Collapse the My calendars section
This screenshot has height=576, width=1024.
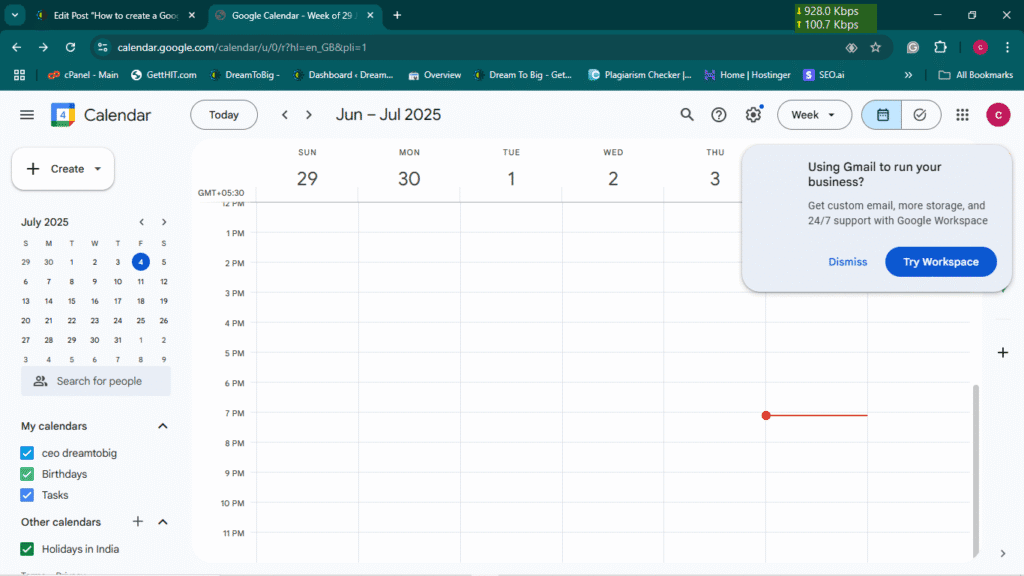(163, 426)
